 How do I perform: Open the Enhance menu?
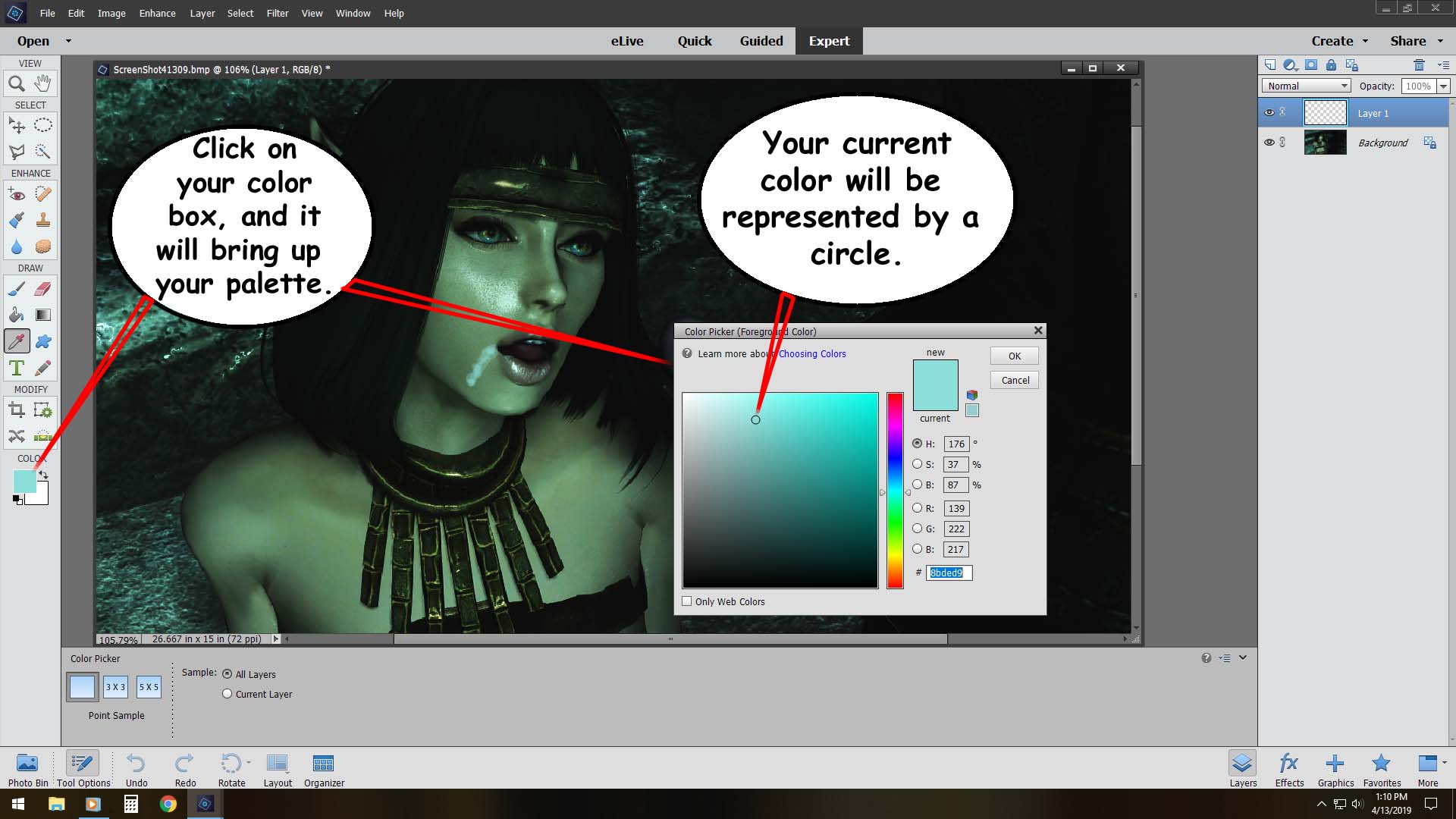click(157, 13)
